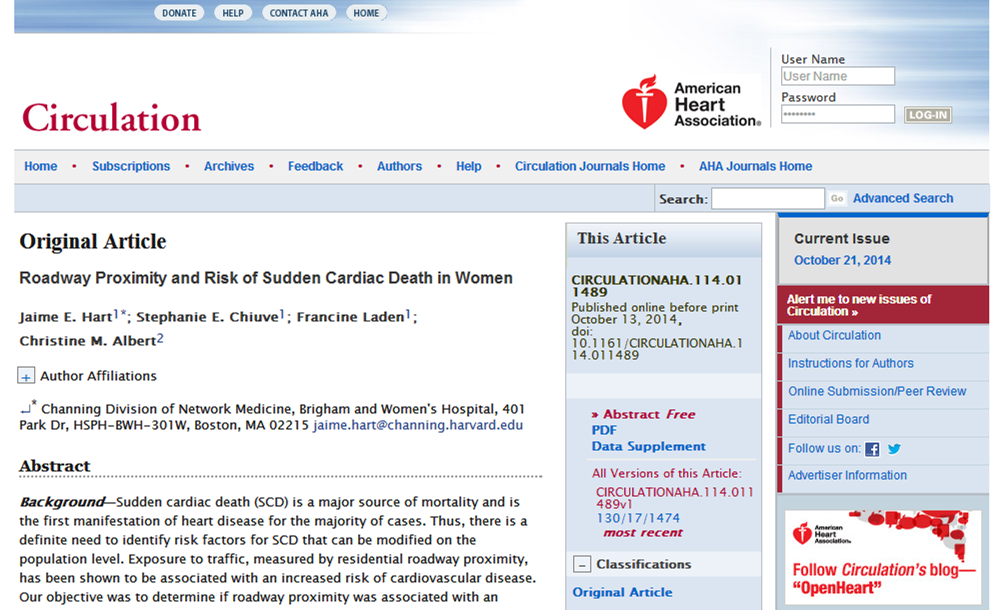
Task: Focus the Password input field
Action: 838,114
